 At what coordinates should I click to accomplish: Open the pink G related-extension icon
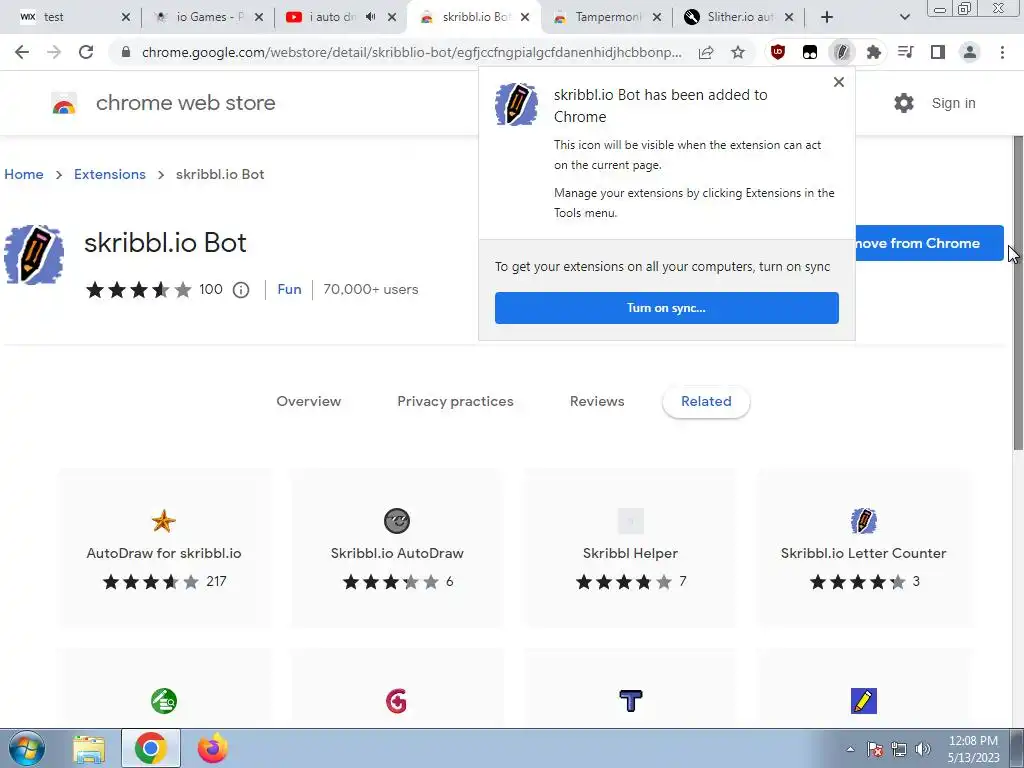(x=396, y=701)
